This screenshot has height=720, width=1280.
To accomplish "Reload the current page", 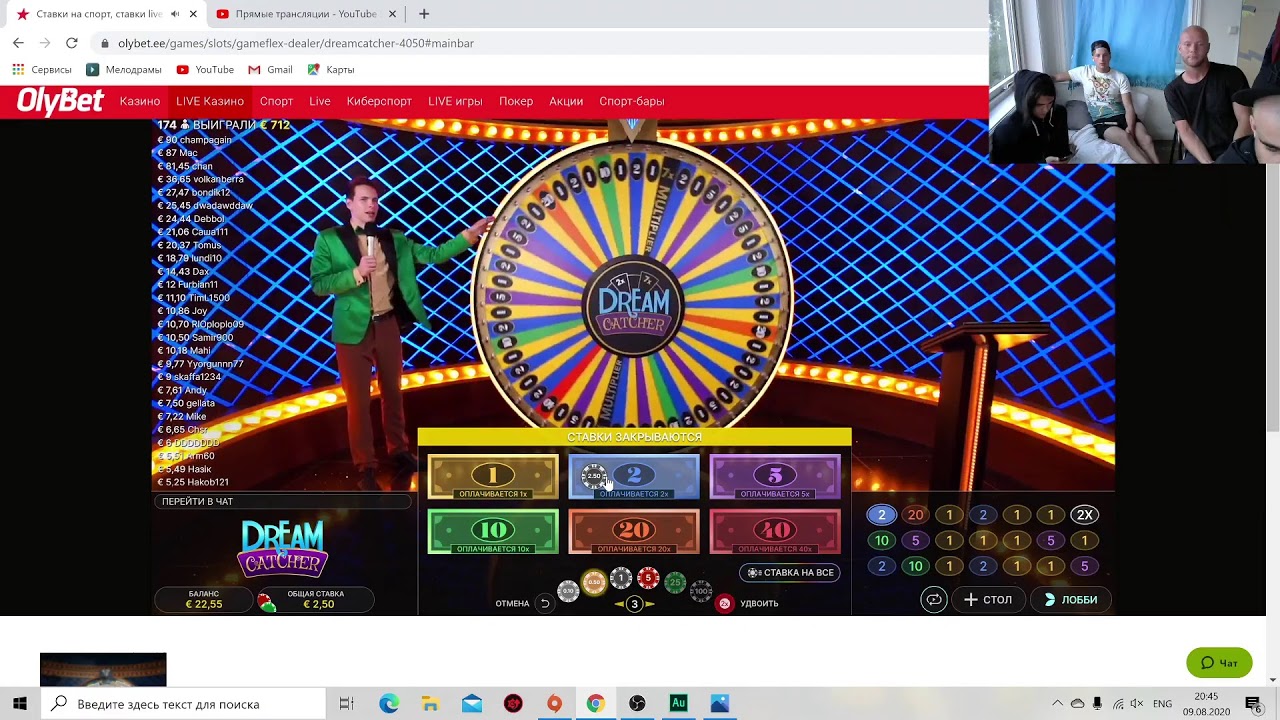I will [71, 43].
